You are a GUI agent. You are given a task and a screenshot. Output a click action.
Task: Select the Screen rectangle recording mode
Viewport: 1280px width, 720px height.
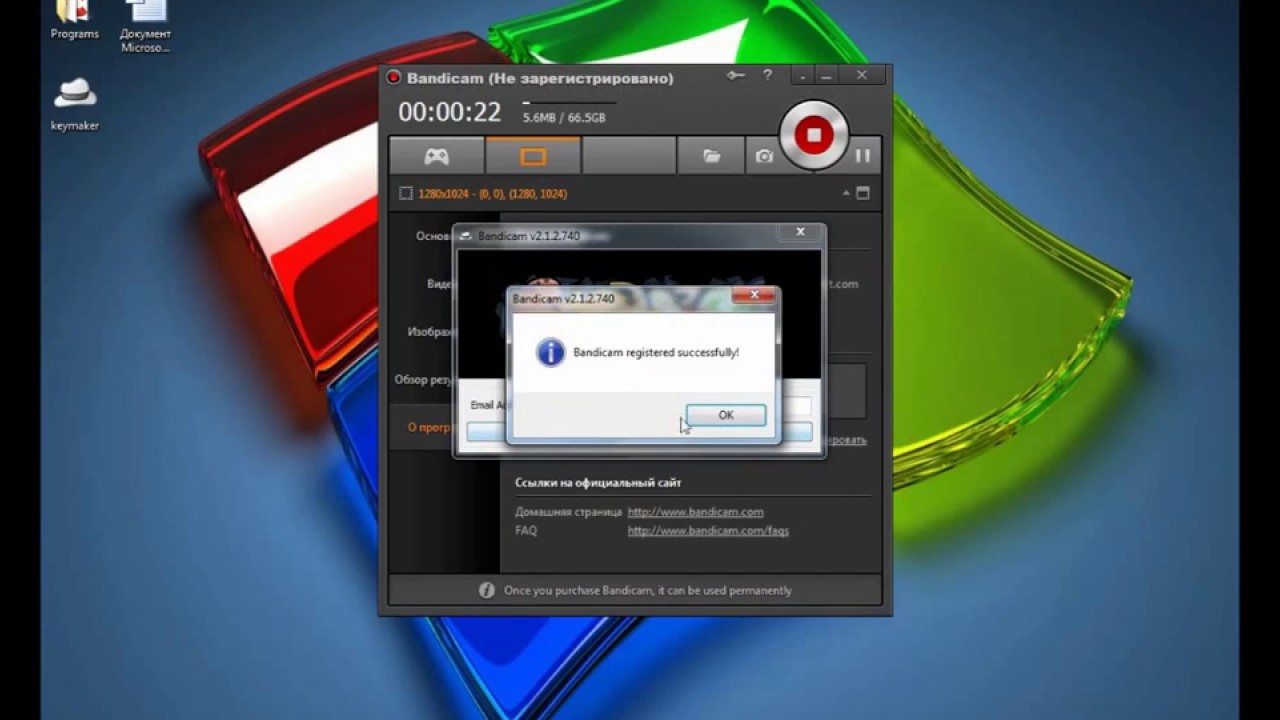tap(533, 157)
